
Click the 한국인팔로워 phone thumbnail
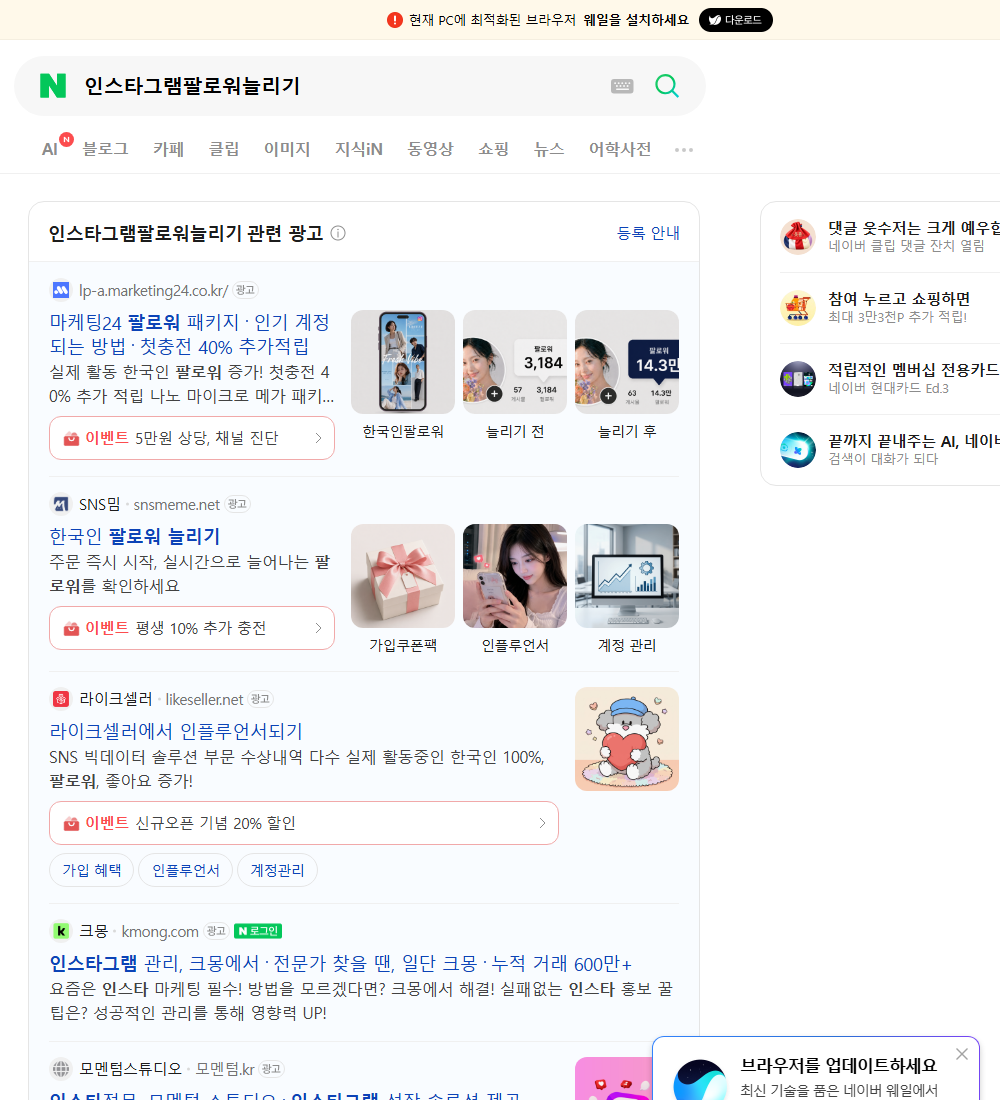coord(403,362)
